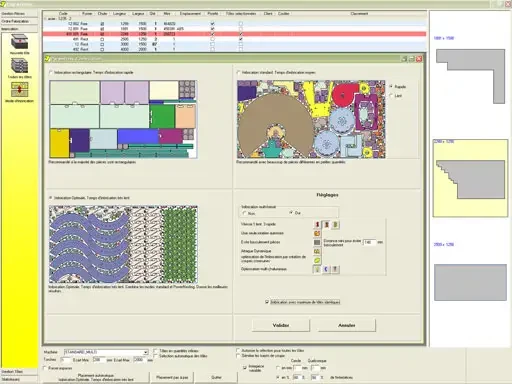This screenshot has height=384, width=512.
Task: Select the rectangular nesting radio option
Action: tap(51, 72)
